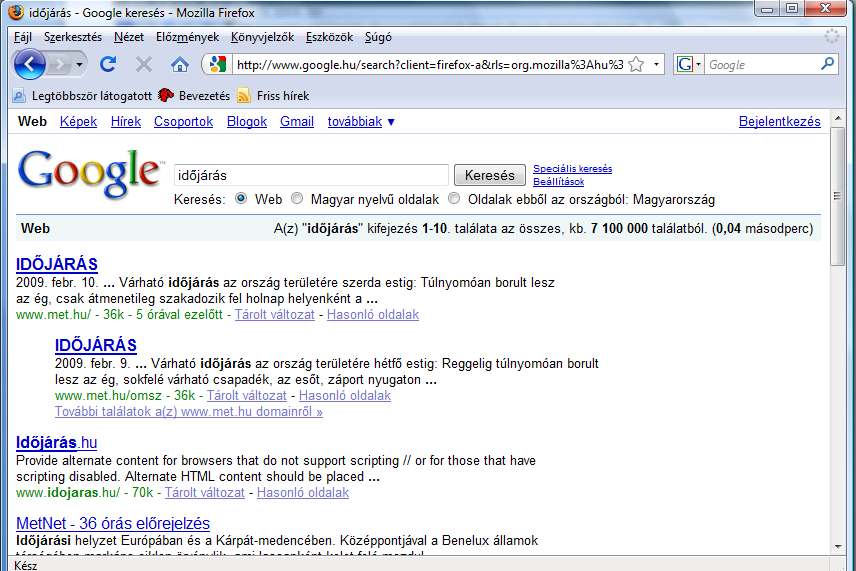Open the indented IDŐJÁRÁS result link

[96, 345]
